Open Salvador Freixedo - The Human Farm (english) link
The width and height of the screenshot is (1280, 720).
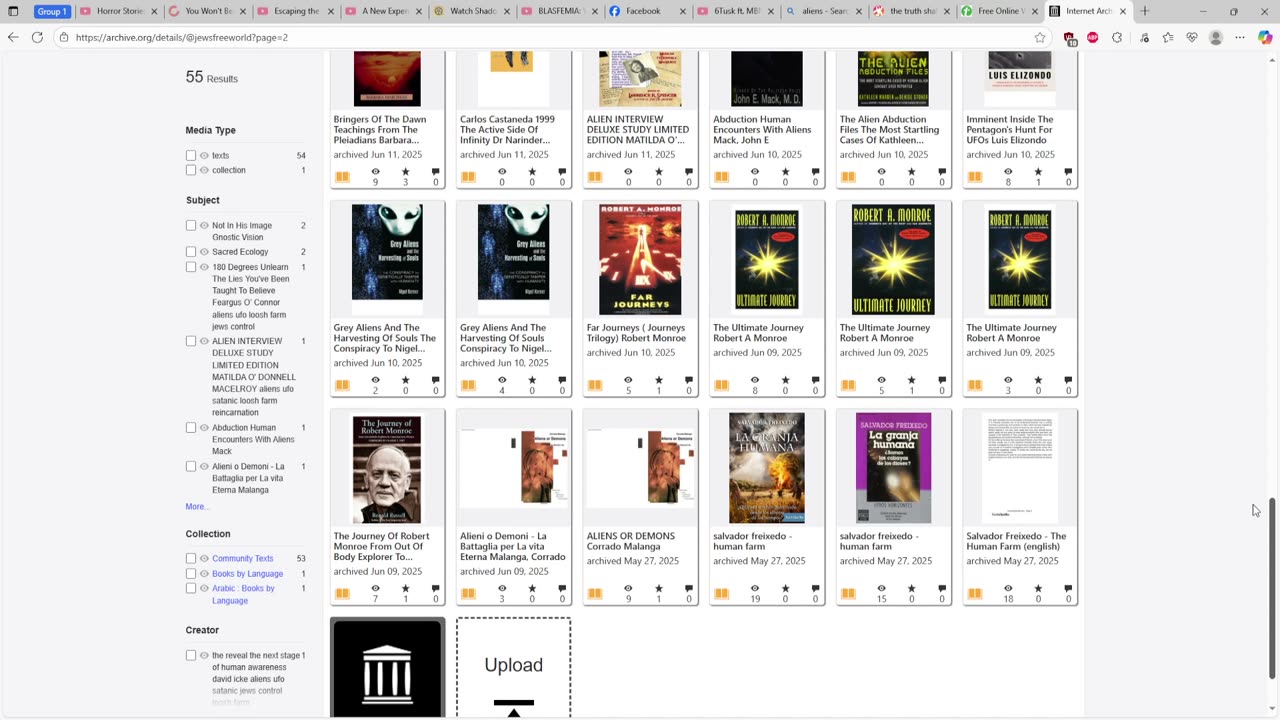click(1016, 541)
